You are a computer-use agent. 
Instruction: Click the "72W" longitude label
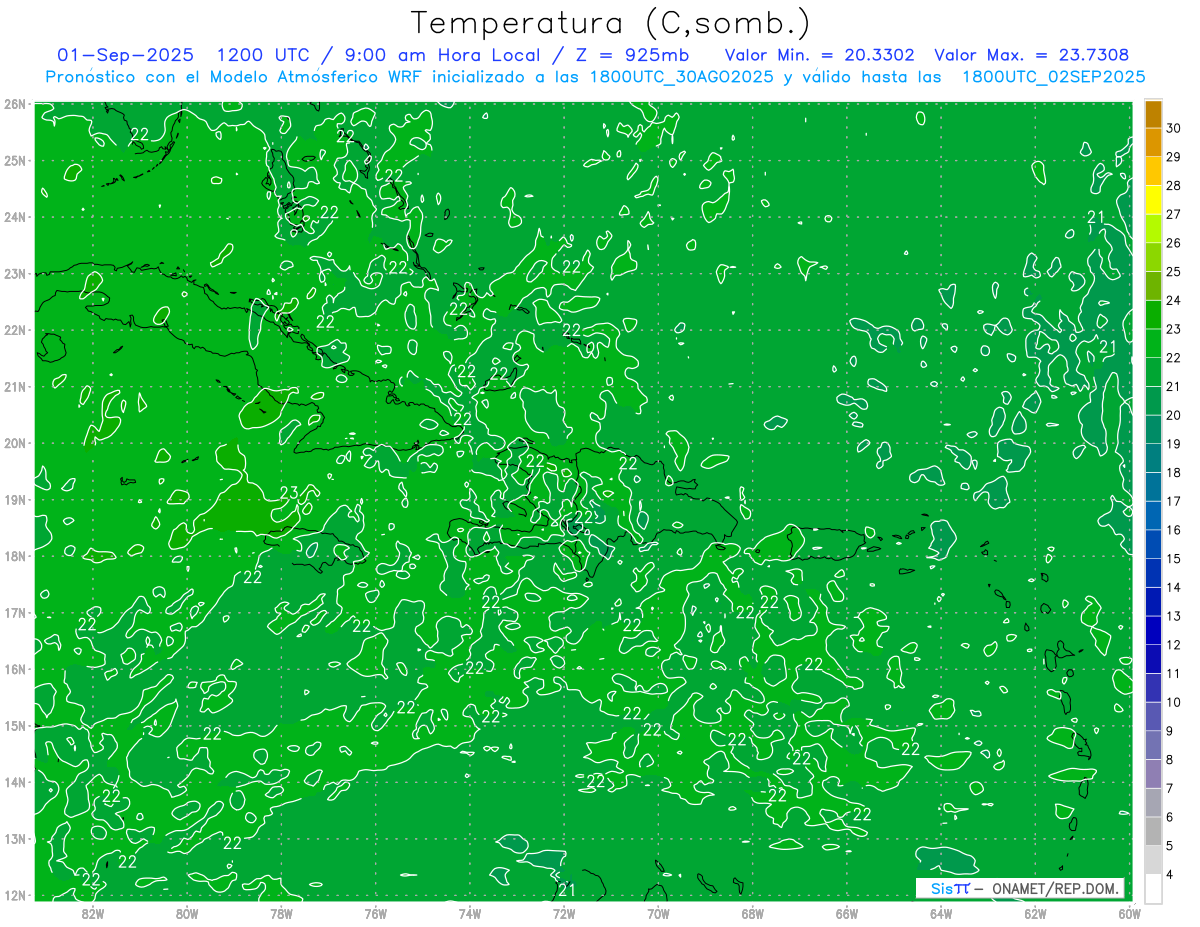pos(564,913)
